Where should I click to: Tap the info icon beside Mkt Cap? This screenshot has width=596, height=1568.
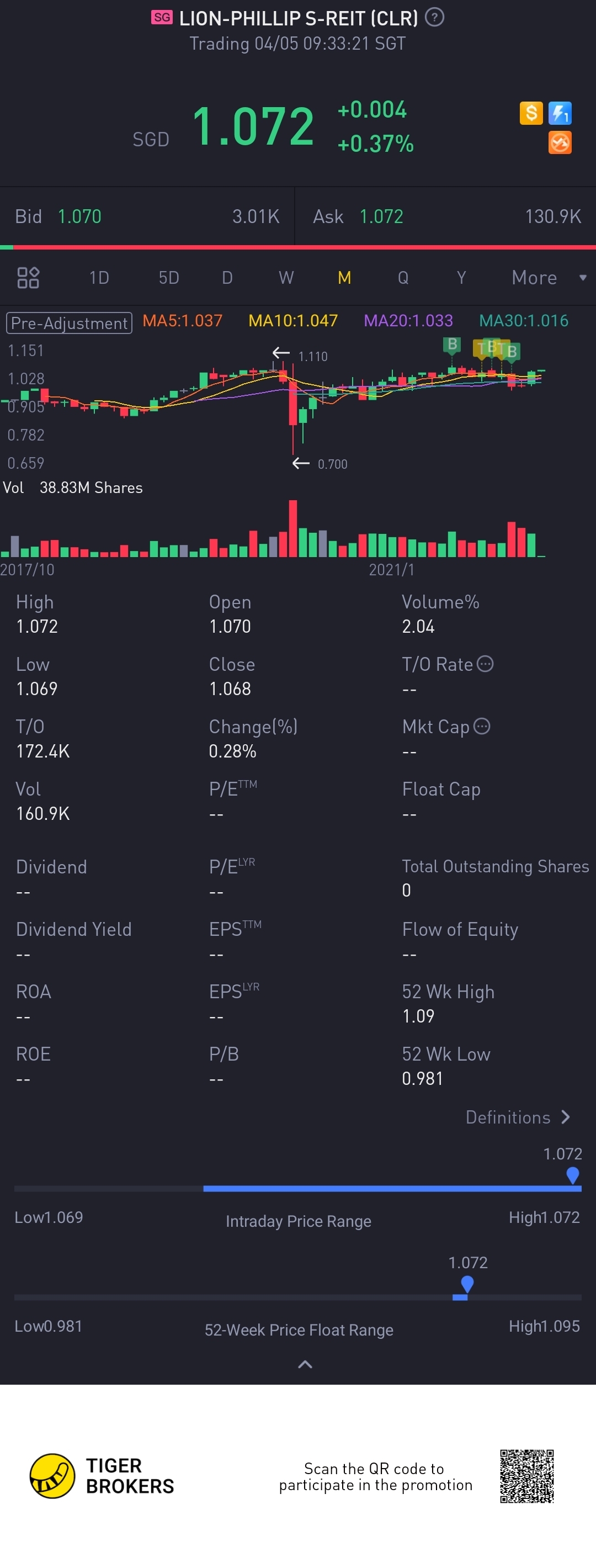coord(482,726)
